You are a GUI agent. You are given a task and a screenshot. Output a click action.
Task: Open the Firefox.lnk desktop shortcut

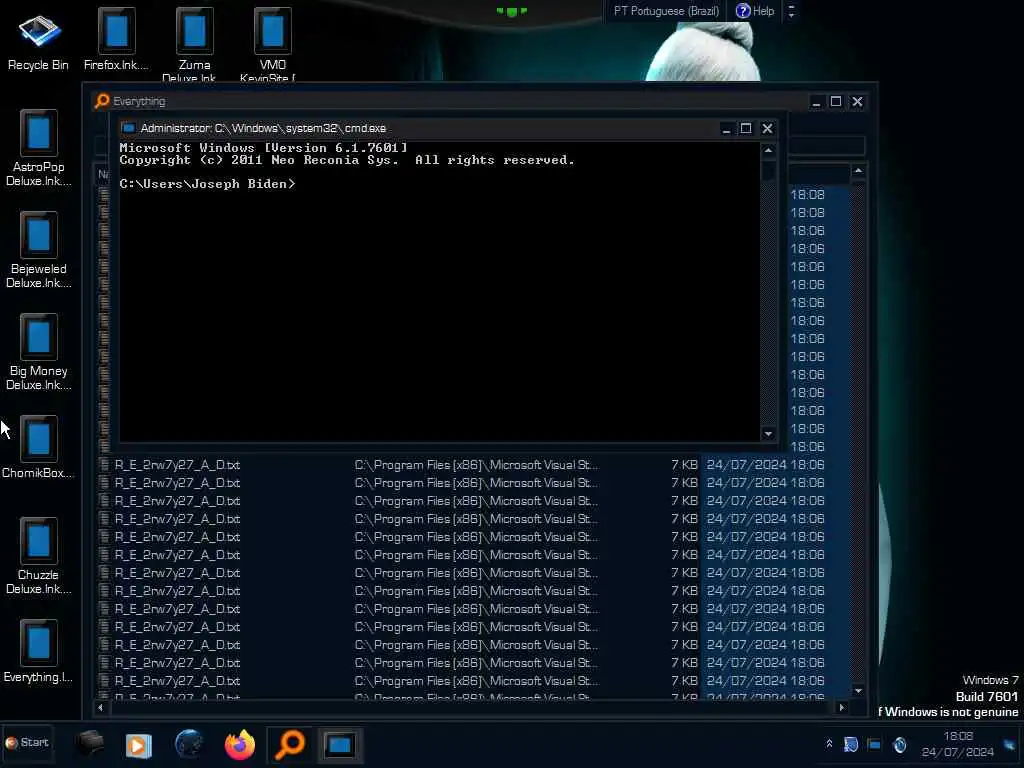tap(116, 39)
